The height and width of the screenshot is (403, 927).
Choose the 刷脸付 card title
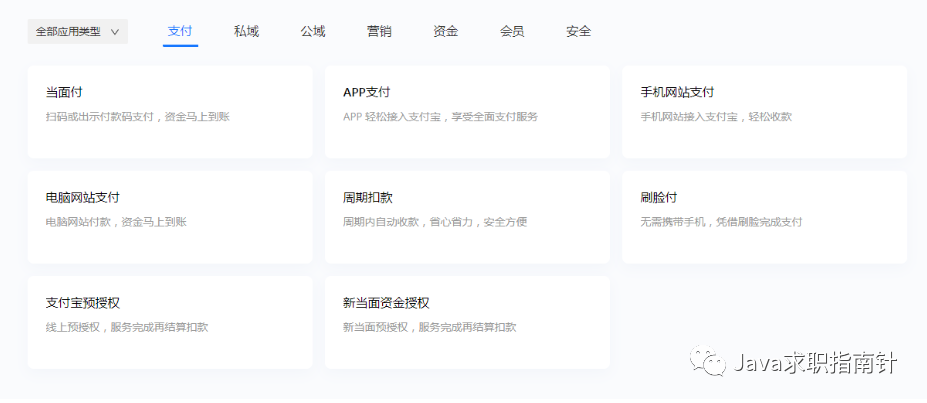pos(659,197)
